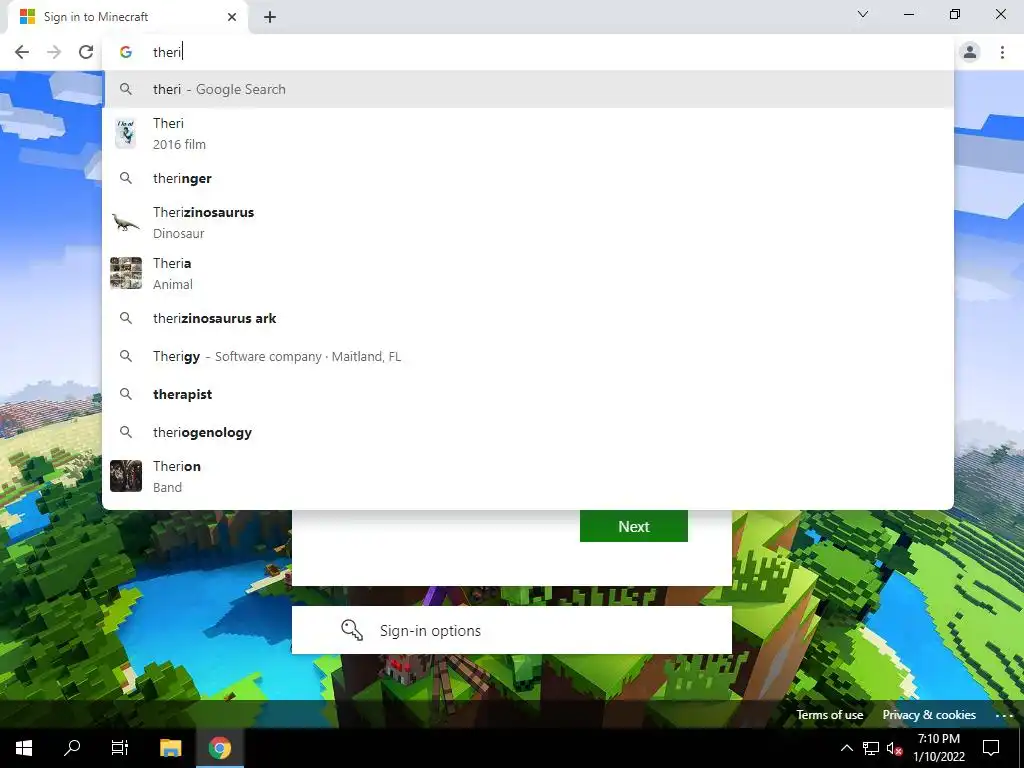This screenshot has height=768, width=1024.
Task: Open the Chrome three-dot menu
Action: [1002, 52]
